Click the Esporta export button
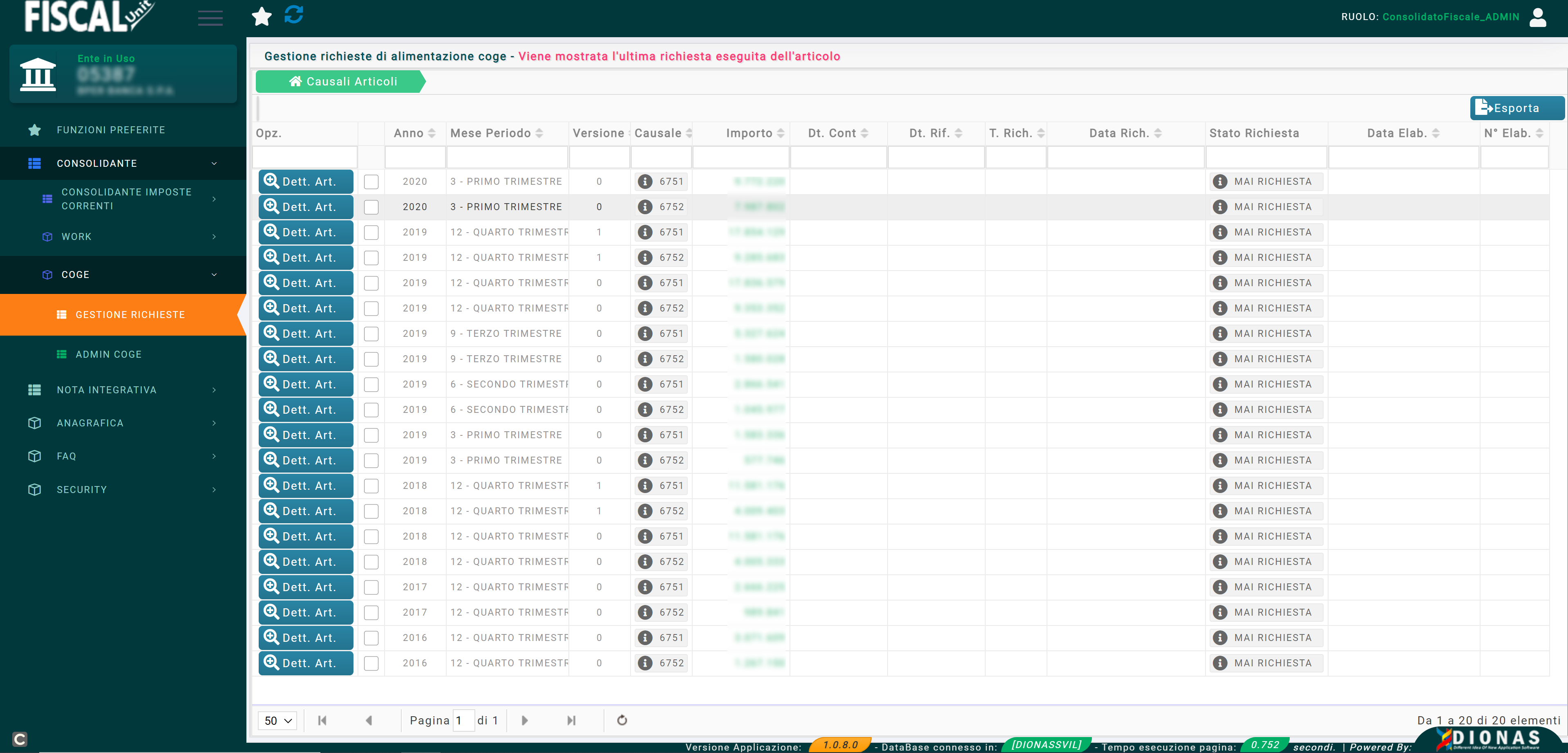Image resolution: width=1568 pixels, height=753 pixels. [1517, 108]
